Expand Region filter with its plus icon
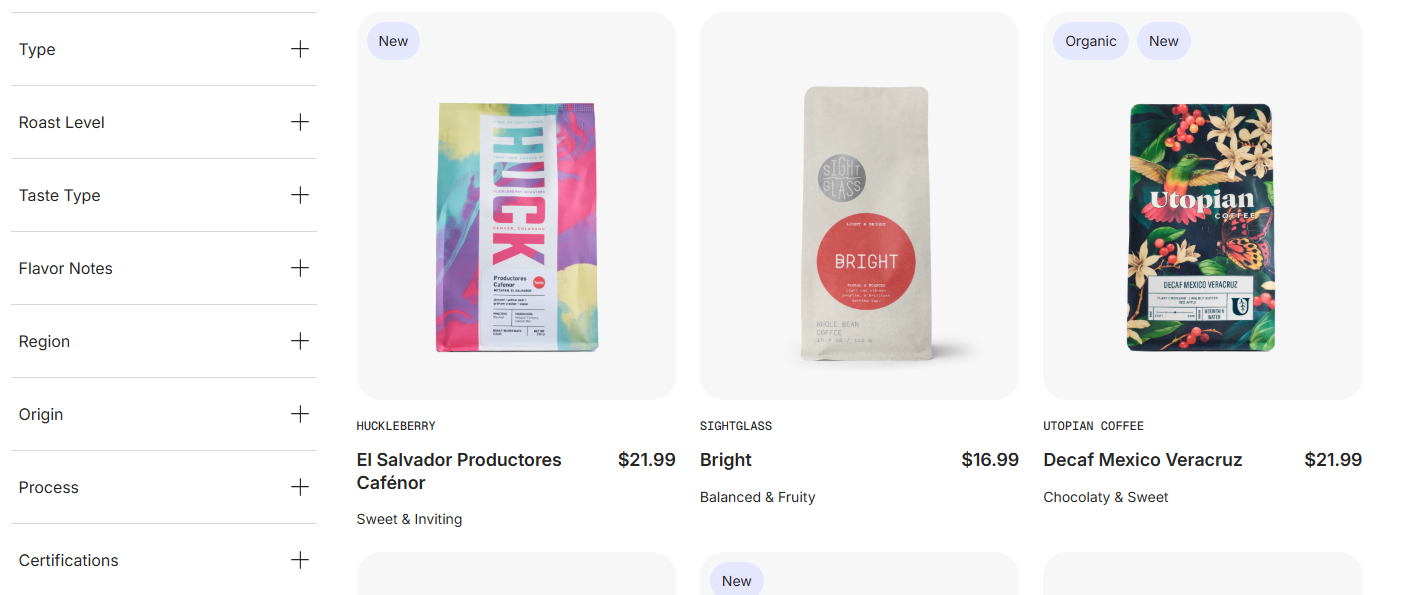 (300, 341)
